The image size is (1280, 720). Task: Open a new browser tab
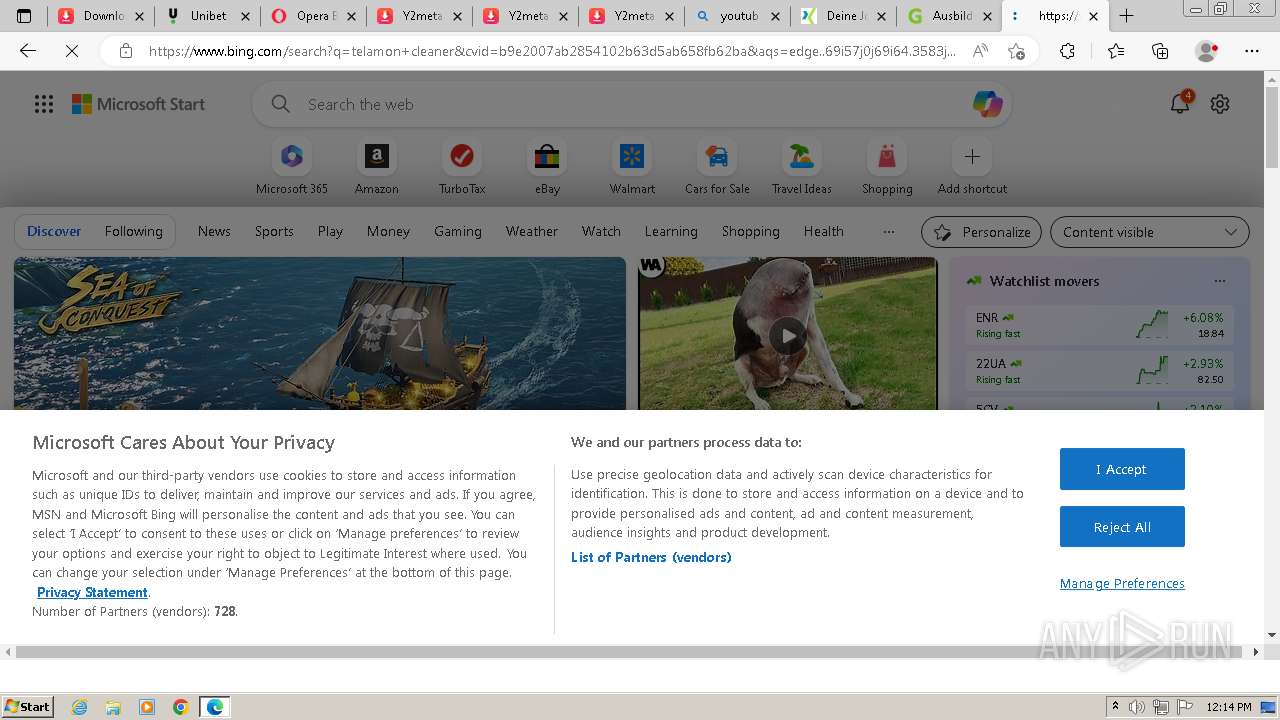point(1127,16)
